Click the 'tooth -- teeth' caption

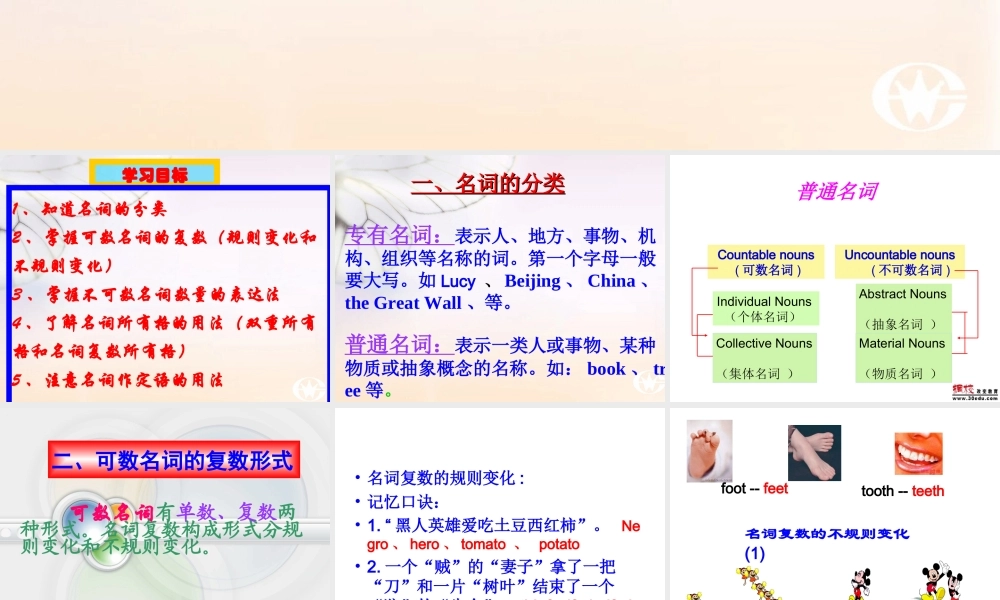[902, 491]
